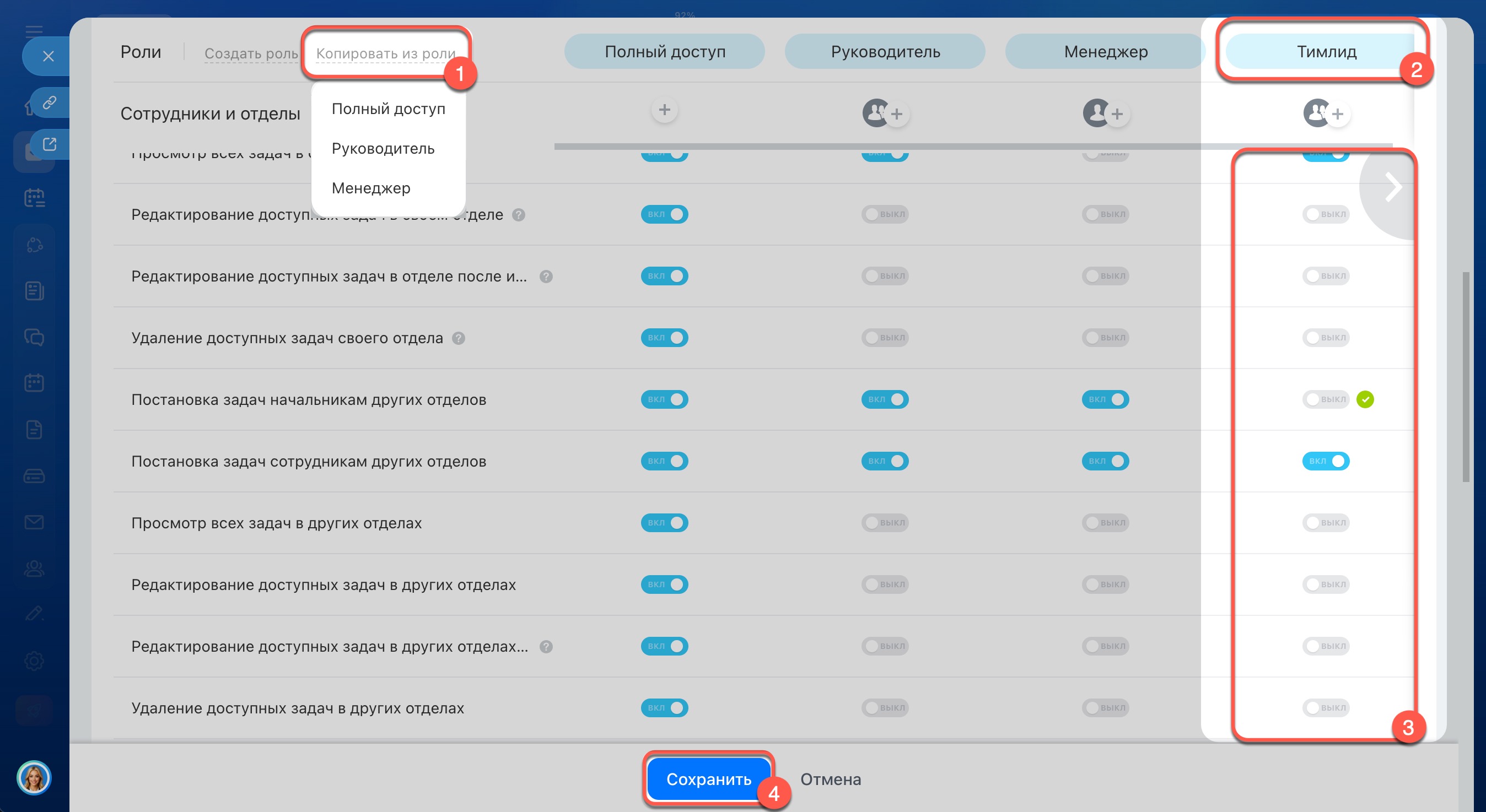This screenshot has height=812, width=1486.
Task: Click the right chevron to show more roles
Action: tap(1392, 187)
